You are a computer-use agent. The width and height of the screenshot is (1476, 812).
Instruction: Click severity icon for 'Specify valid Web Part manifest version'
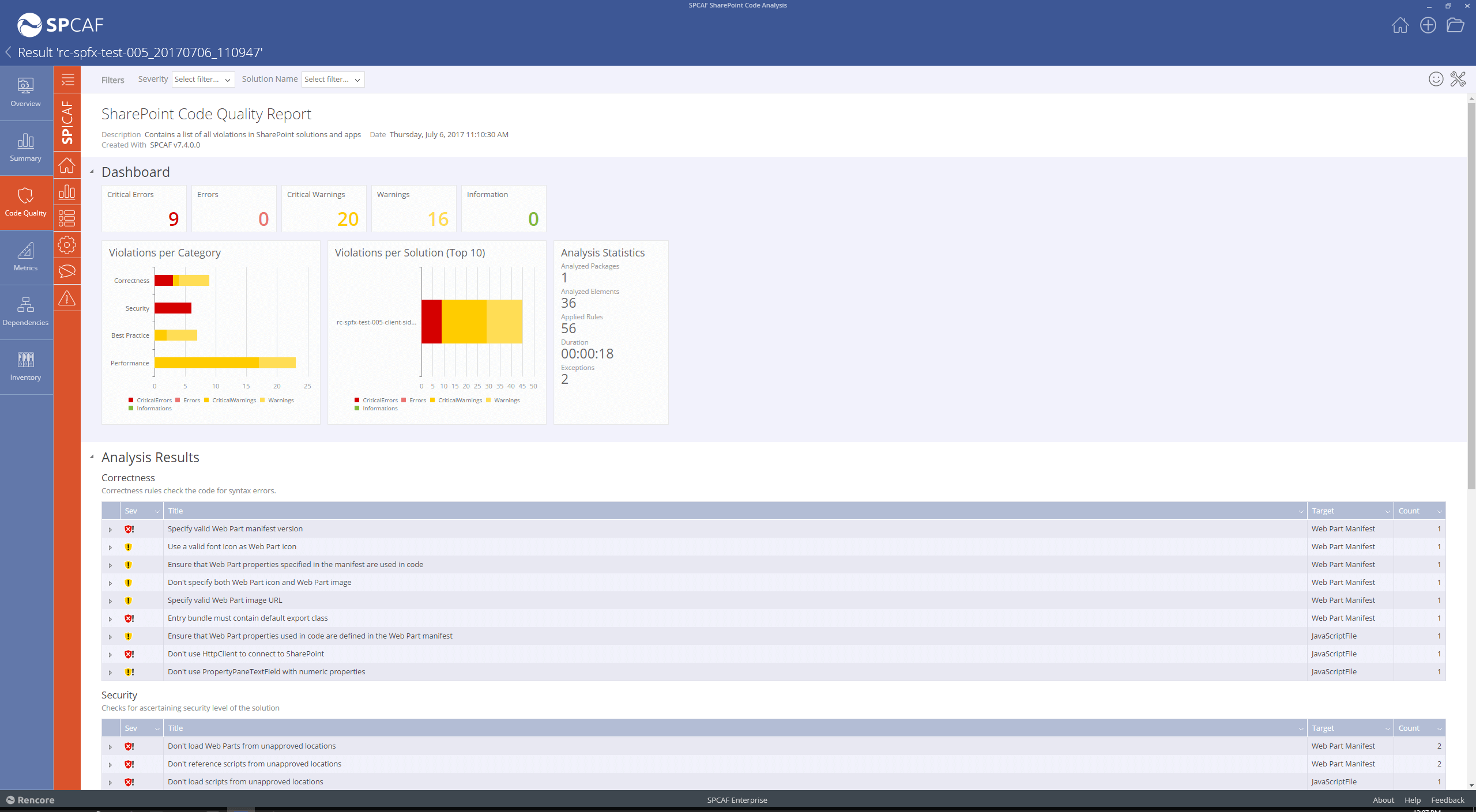point(129,529)
